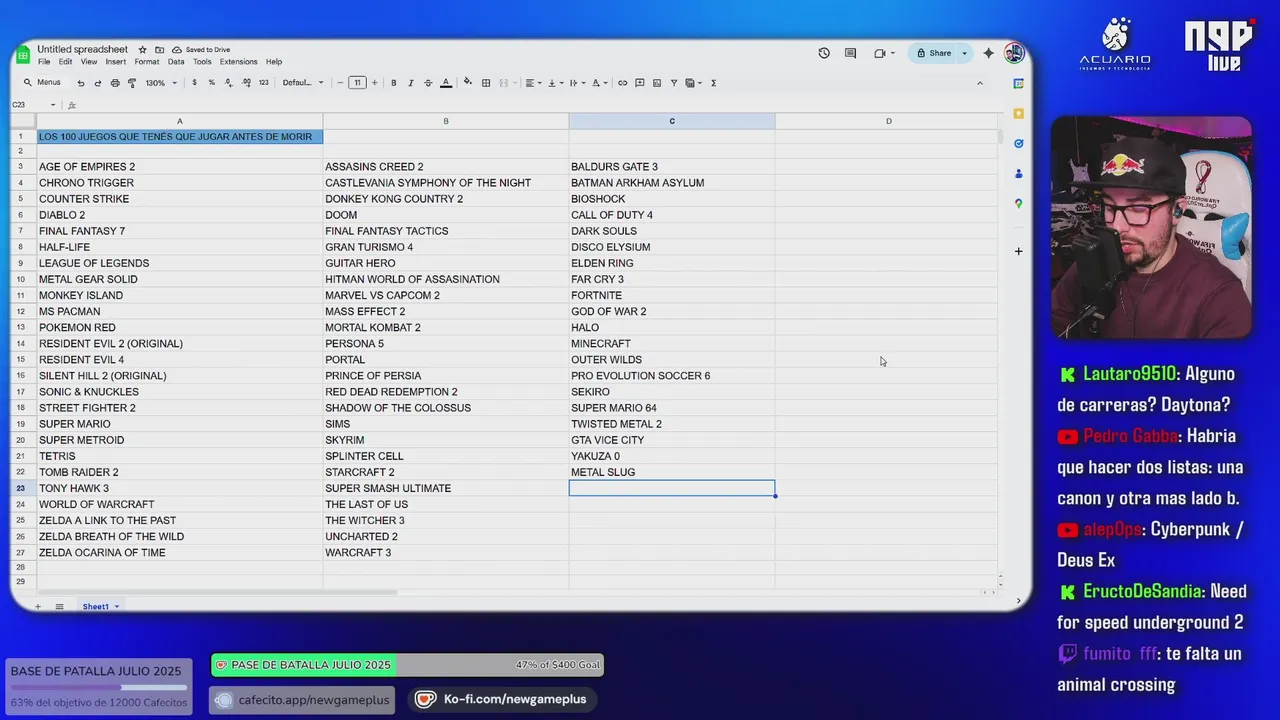The height and width of the screenshot is (720, 1280).
Task: Collapse the toolbar menus chevron
Action: (x=980, y=83)
